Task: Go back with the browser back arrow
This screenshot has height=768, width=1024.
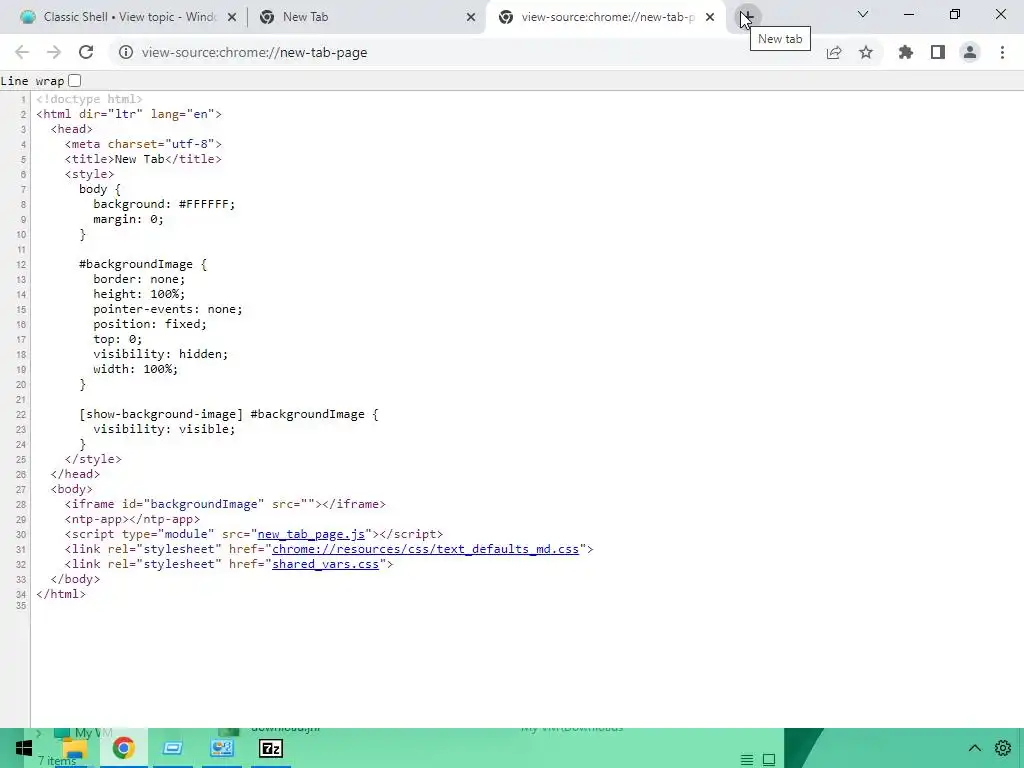Action: tap(22, 52)
